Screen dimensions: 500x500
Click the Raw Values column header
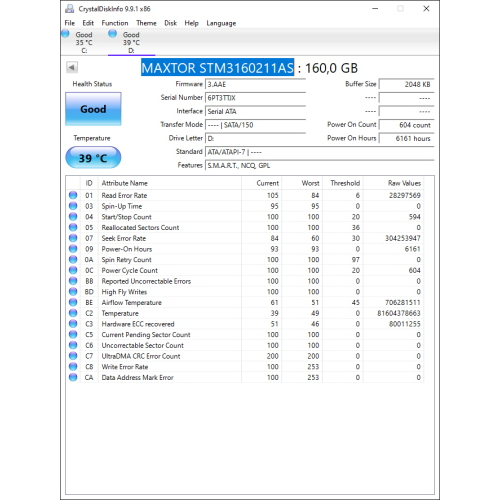tap(393, 183)
